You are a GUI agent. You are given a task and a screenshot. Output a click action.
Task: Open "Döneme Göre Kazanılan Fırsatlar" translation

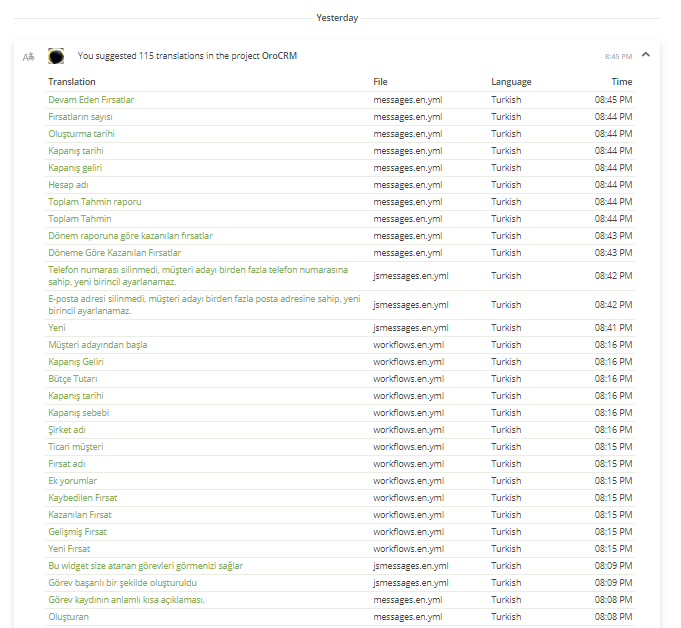(x=115, y=253)
